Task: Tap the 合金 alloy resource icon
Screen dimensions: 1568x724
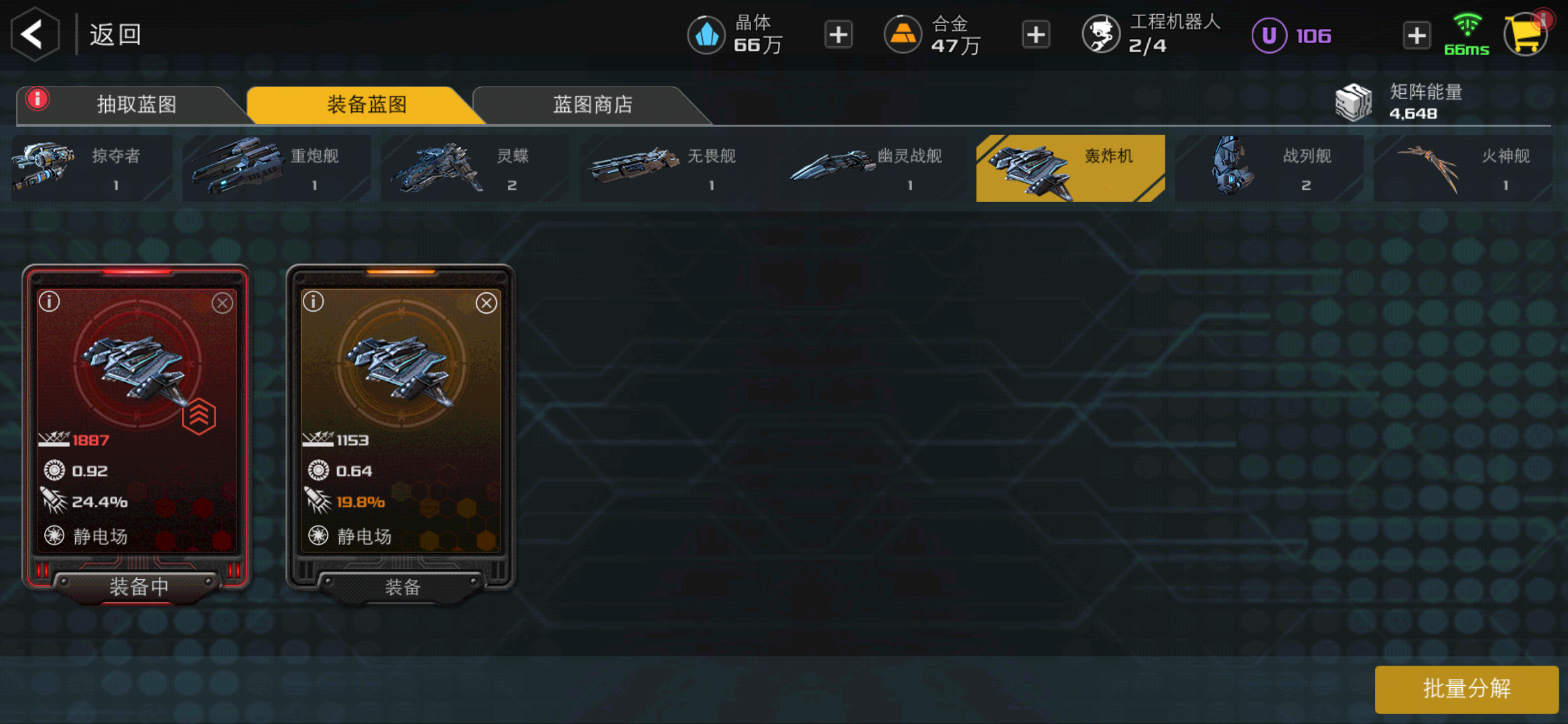Action: 903,35
